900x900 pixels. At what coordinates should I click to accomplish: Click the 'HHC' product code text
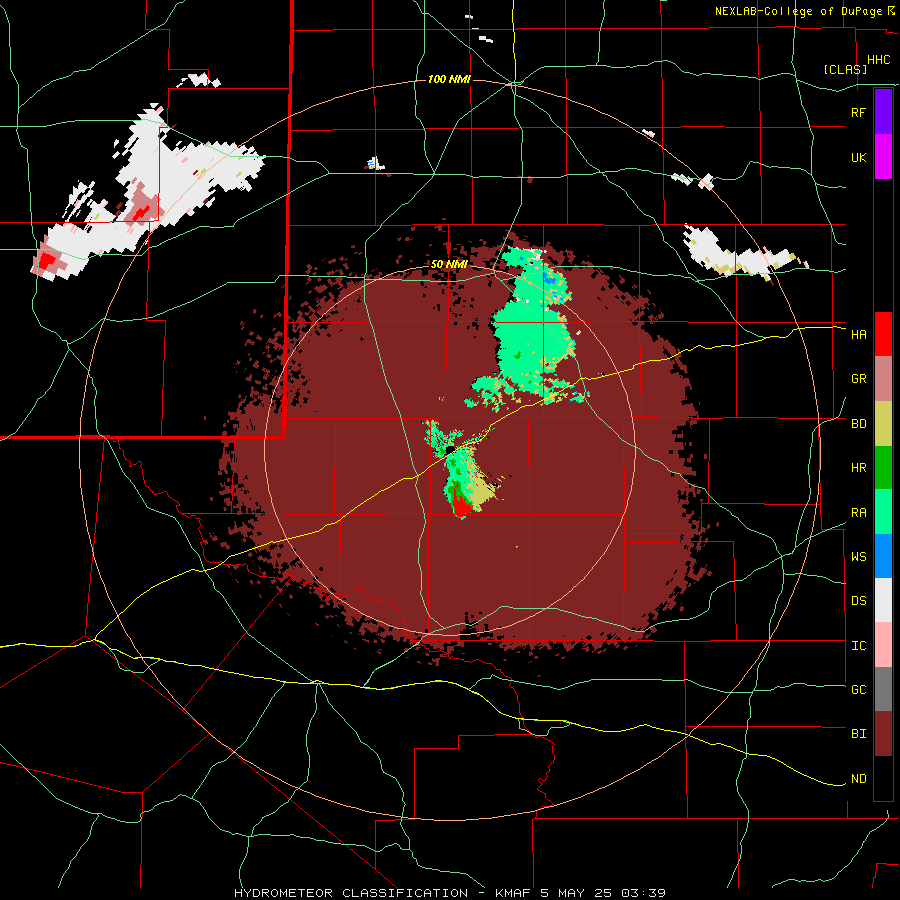878,60
